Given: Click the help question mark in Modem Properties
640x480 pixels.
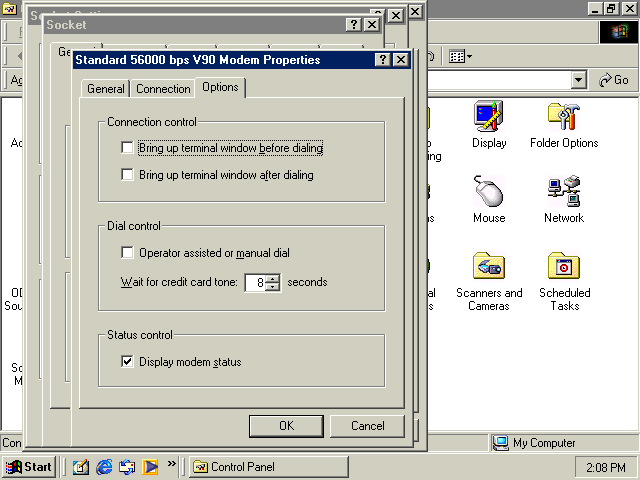Looking at the screenshot, I should 382,60.
